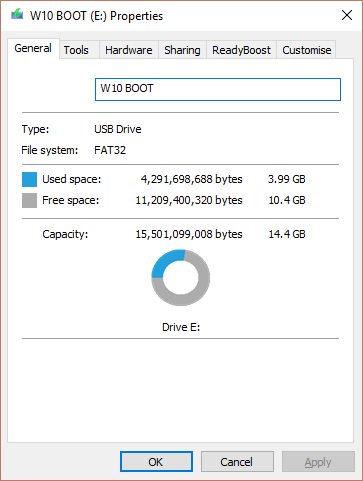Click the Cancel button
This screenshot has height=481, width=363.
(x=237, y=462)
